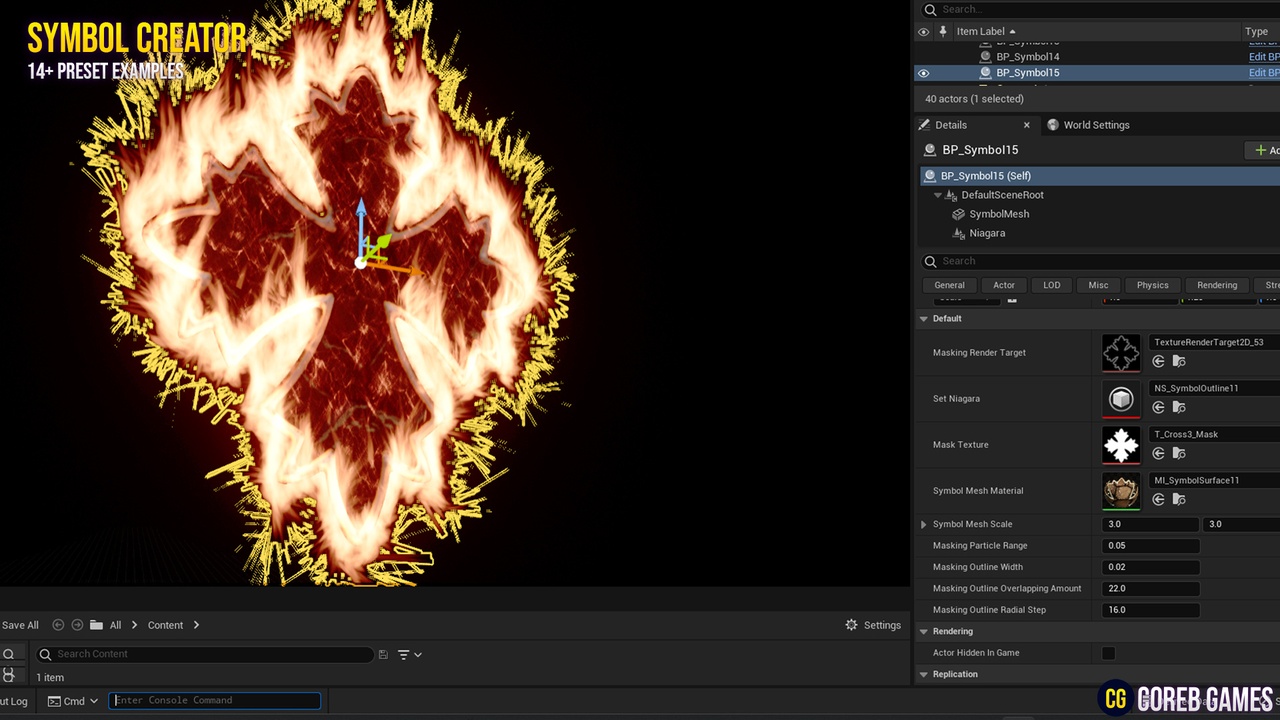Open the T_Cross3_Mask asset dropdown
Viewport: 1280px width, 720px height.
pyautogui.click(x=1215, y=434)
